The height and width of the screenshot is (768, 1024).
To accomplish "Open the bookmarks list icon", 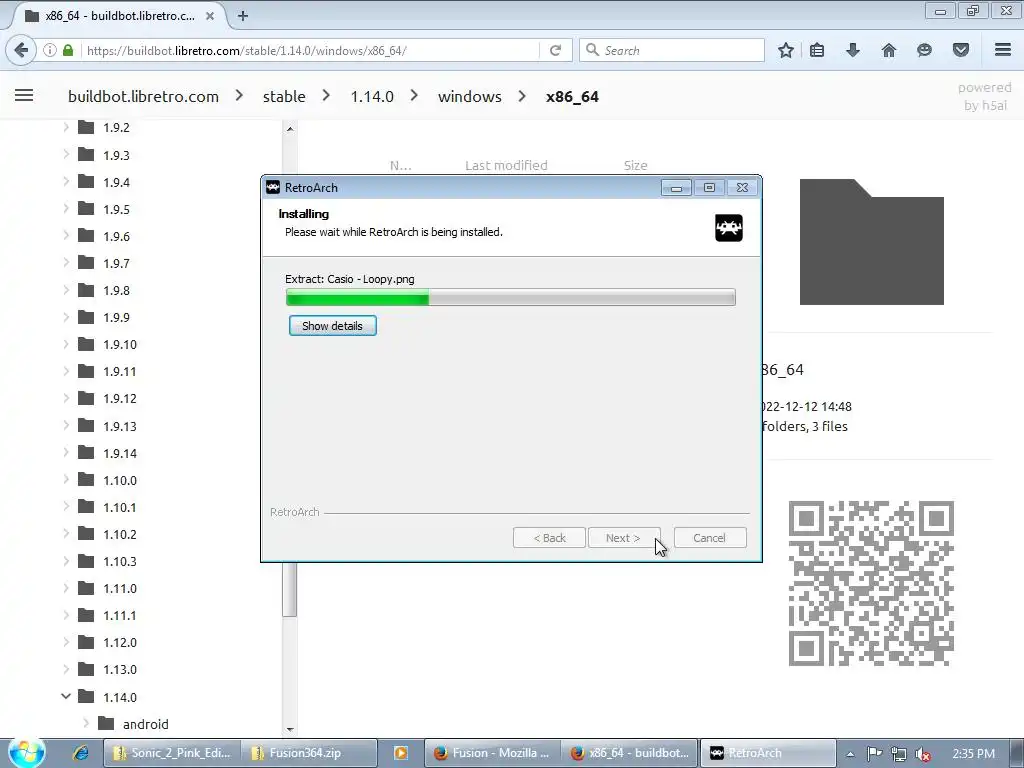I will point(817,50).
